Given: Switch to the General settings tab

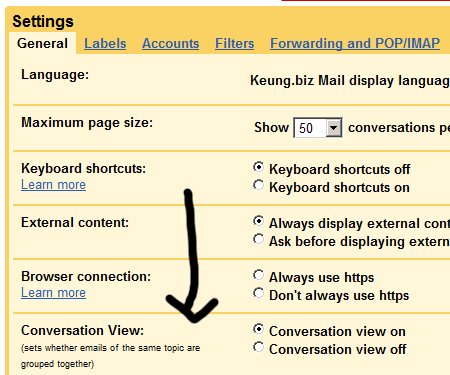Looking at the screenshot, I should pyautogui.click(x=42, y=43).
